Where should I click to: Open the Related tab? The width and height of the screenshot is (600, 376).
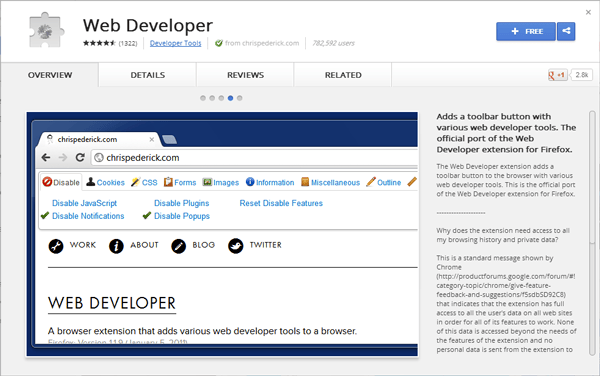coord(343,75)
